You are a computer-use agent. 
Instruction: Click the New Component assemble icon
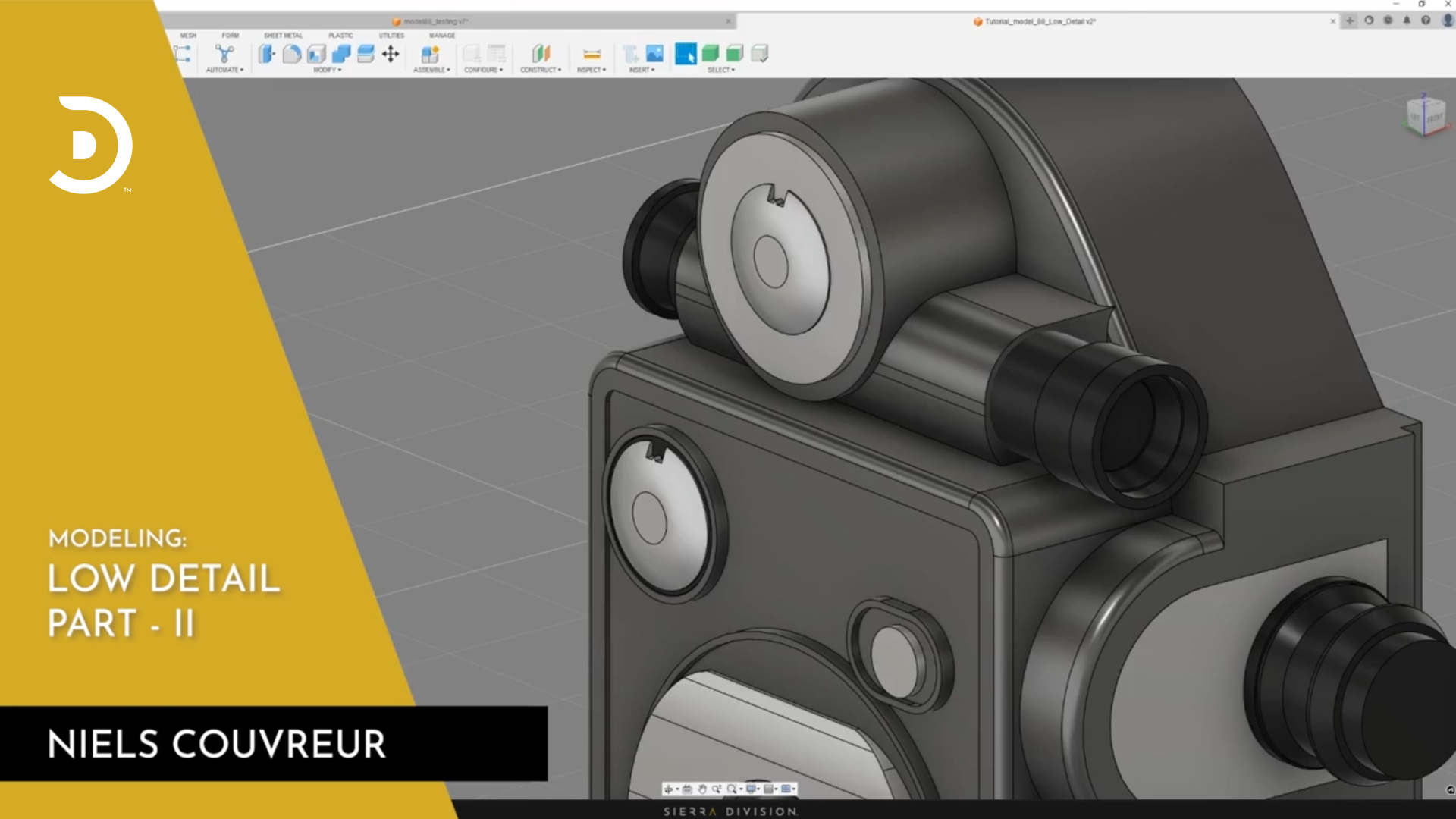431,54
